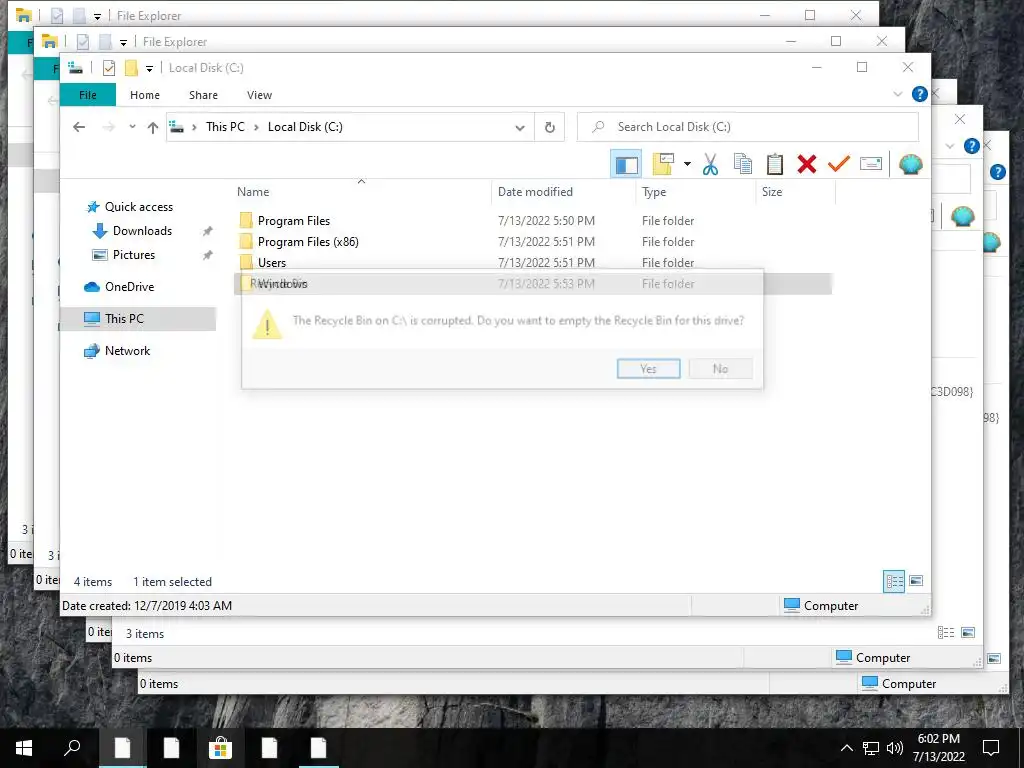Go back with the Back arrow
1024x768 pixels.
(79, 127)
